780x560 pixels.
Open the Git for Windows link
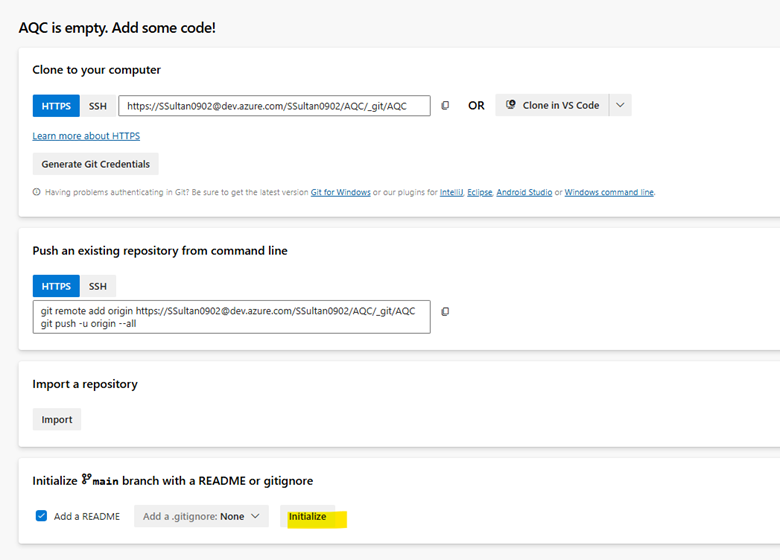point(341,192)
